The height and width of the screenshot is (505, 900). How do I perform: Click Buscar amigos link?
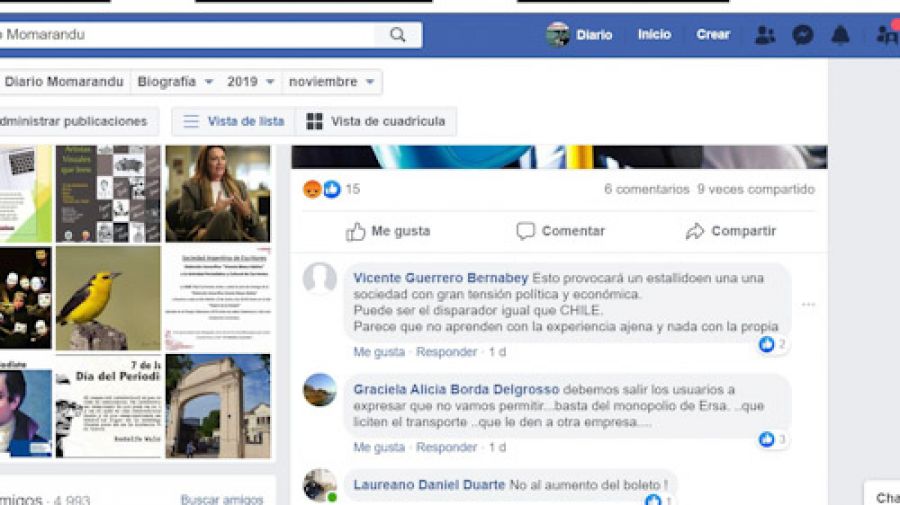[221, 499]
